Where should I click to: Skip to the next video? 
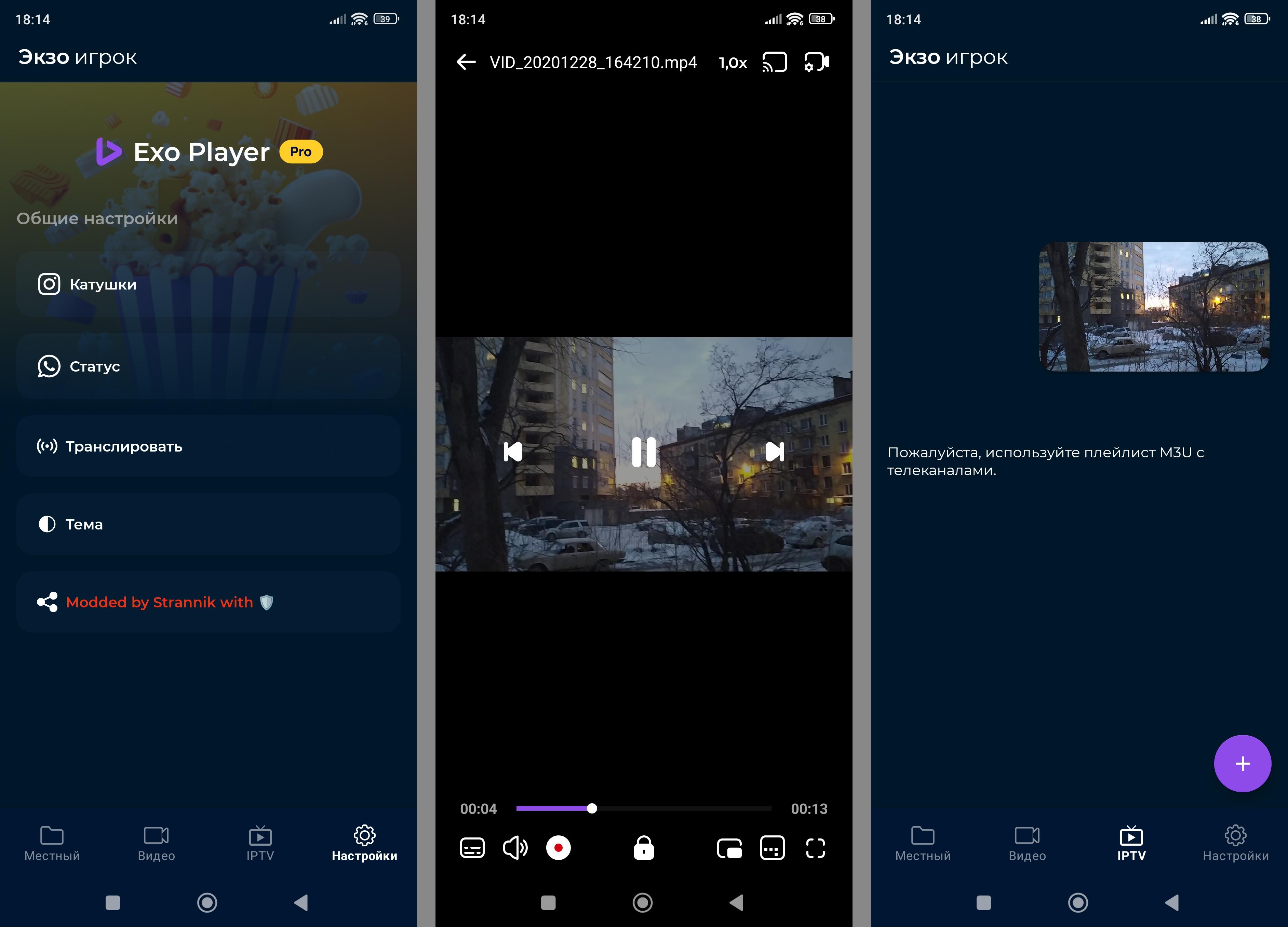pyautogui.click(x=775, y=452)
